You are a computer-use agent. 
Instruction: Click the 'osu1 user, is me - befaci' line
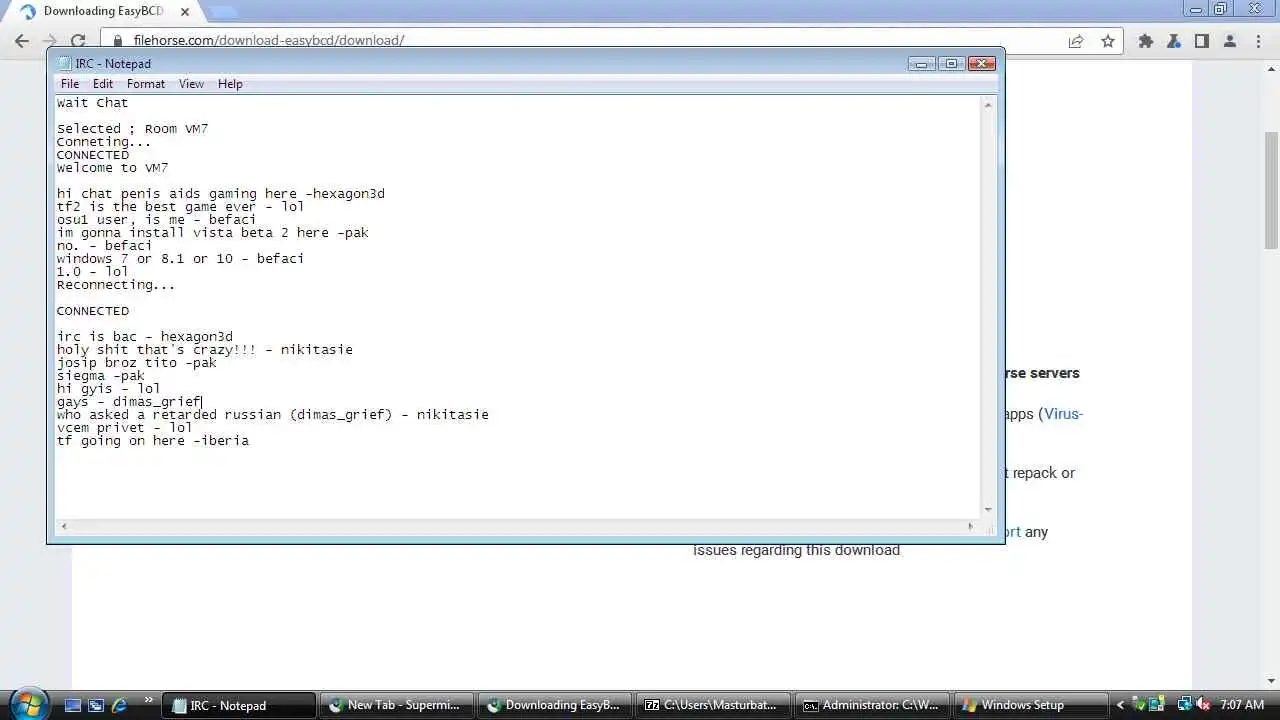click(156, 220)
